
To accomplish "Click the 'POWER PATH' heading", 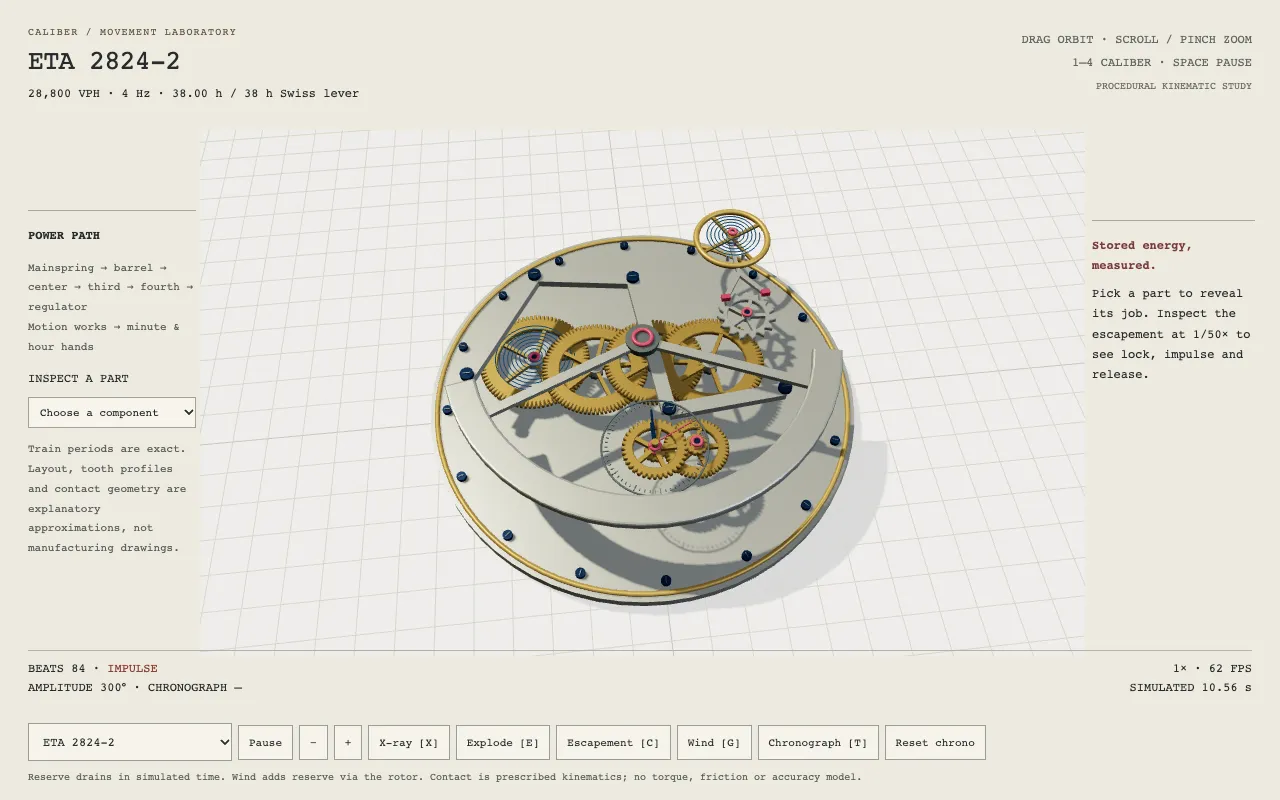I will click(x=64, y=236).
